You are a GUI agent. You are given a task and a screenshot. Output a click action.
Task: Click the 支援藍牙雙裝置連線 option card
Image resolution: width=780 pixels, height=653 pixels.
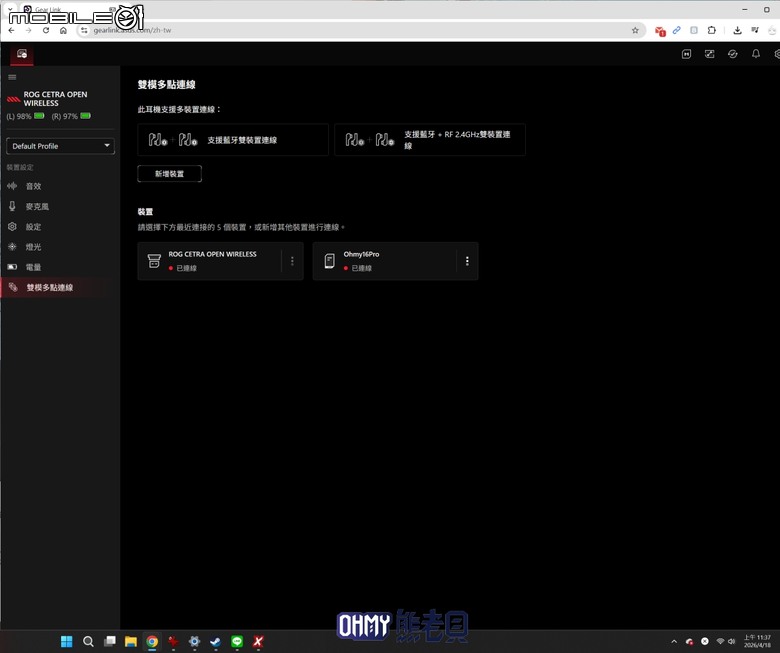[x=233, y=140]
